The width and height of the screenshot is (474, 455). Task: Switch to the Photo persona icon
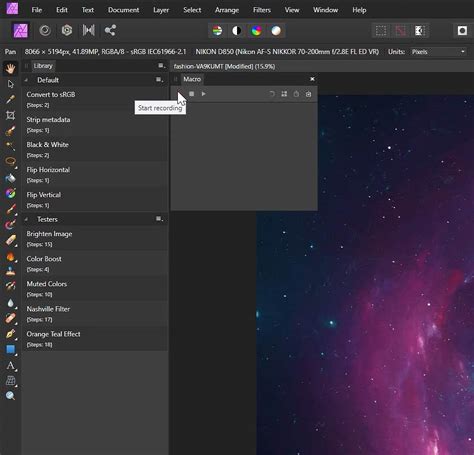coord(21,31)
